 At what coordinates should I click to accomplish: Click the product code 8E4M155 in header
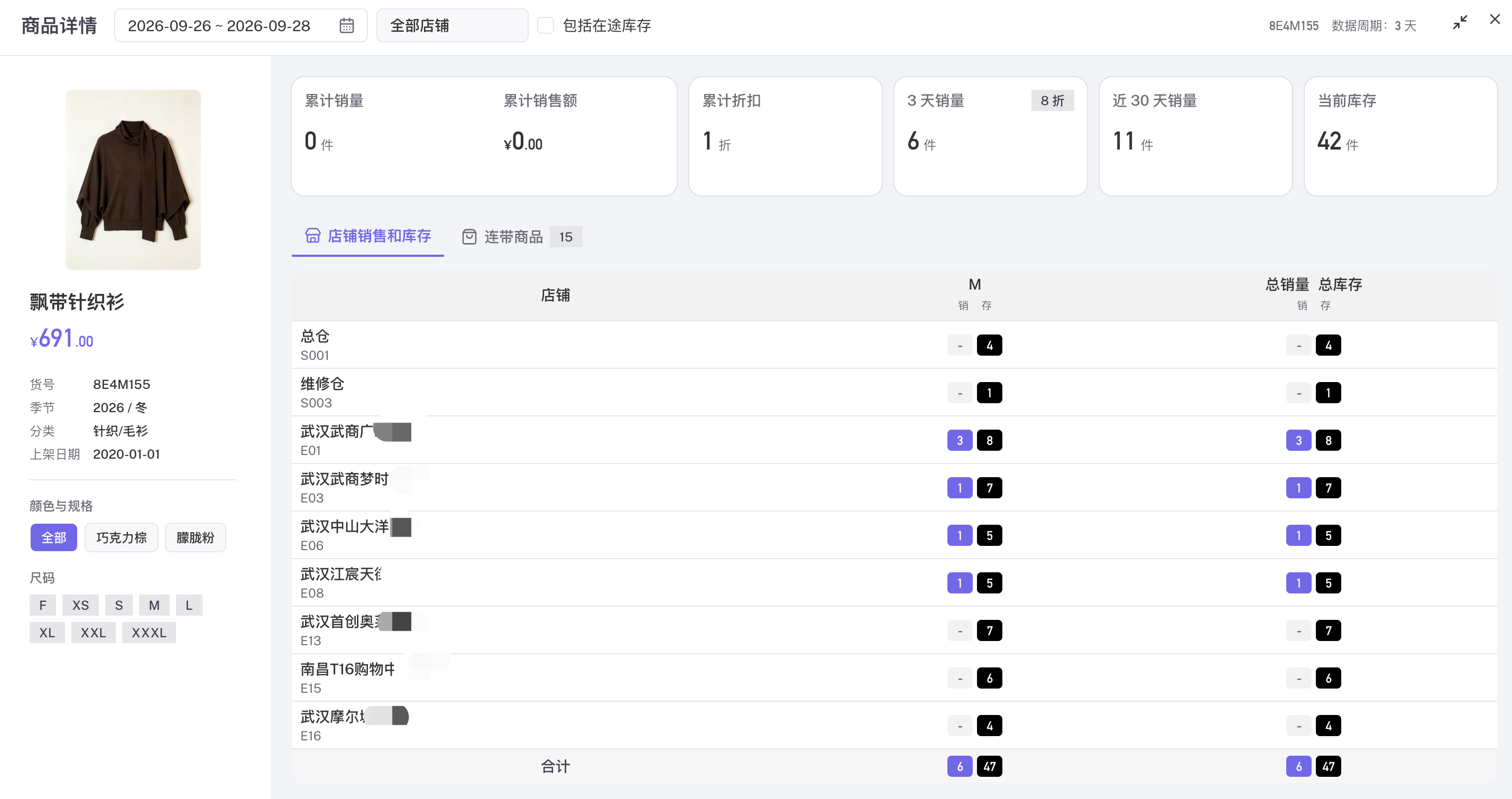click(x=1294, y=26)
